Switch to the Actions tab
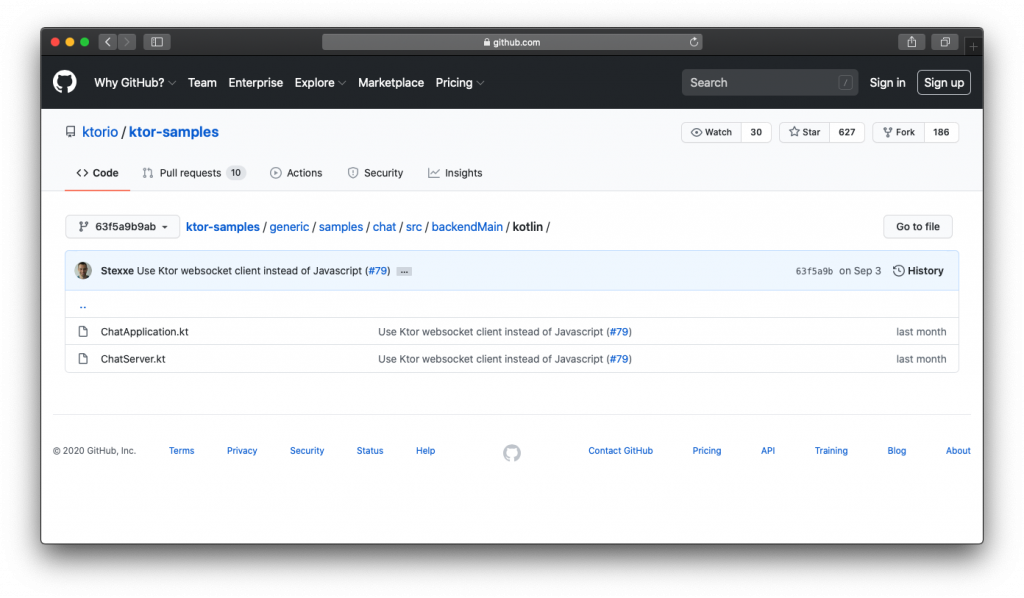The height and width of the screenshot is (598, 1024). pyautogui.click(x=296, y=173)
